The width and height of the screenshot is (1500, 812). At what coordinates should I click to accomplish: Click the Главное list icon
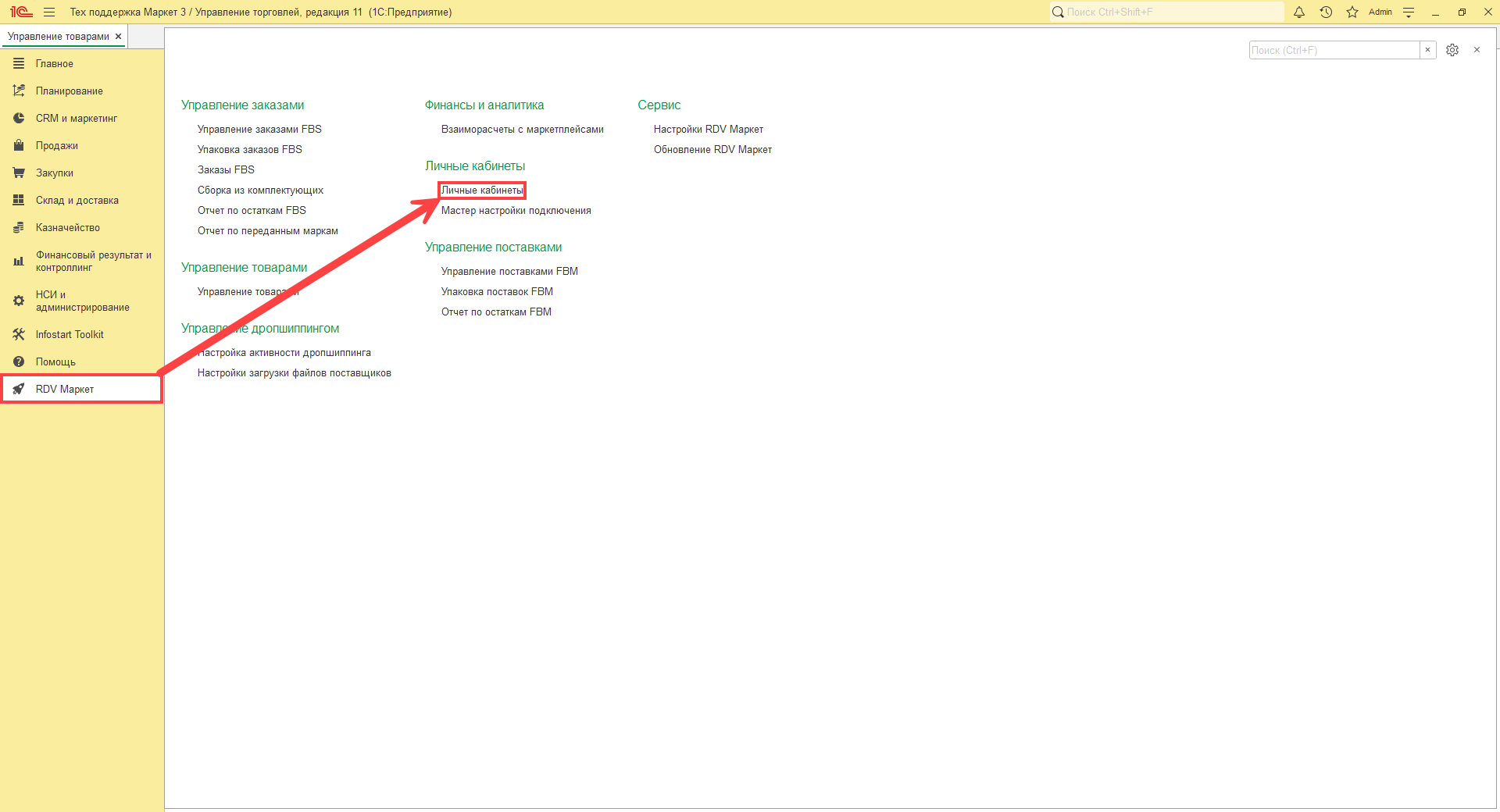(x=19, y=63)
